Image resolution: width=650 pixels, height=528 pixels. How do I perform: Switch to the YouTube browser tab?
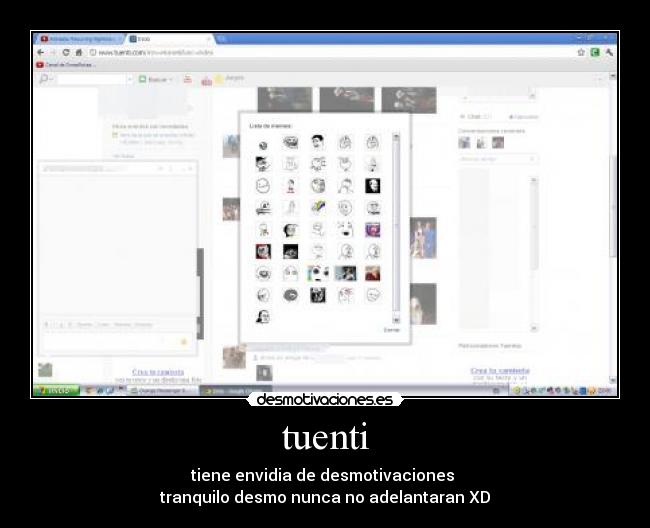(x=81, y=39)
